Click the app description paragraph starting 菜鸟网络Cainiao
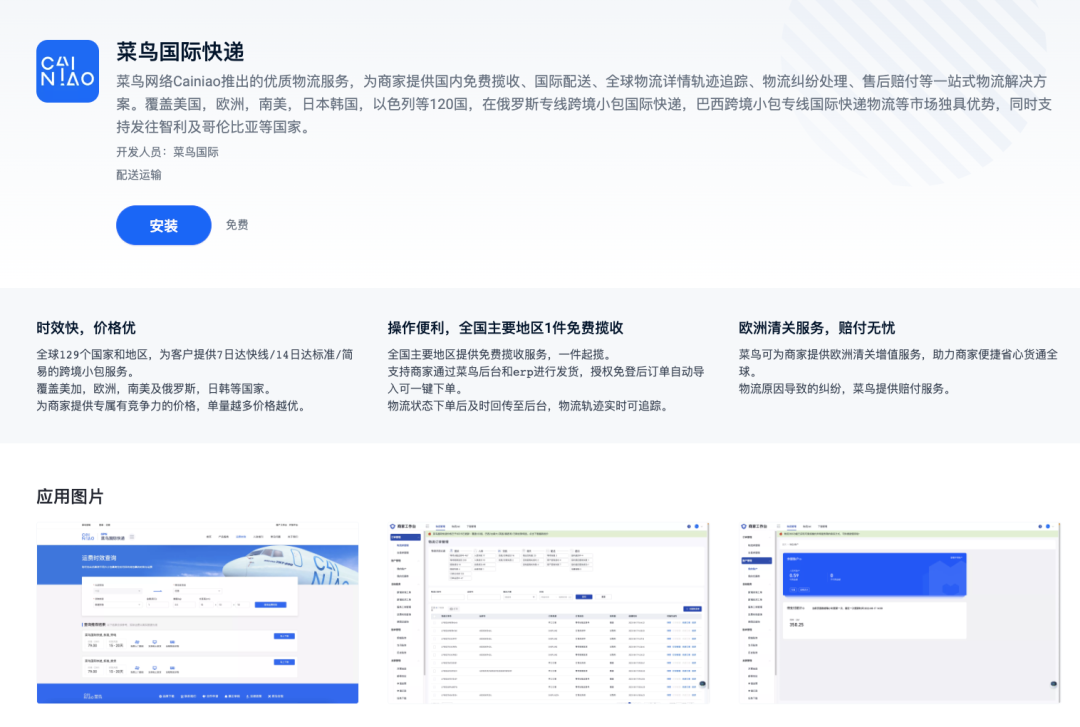 [584, 104]
